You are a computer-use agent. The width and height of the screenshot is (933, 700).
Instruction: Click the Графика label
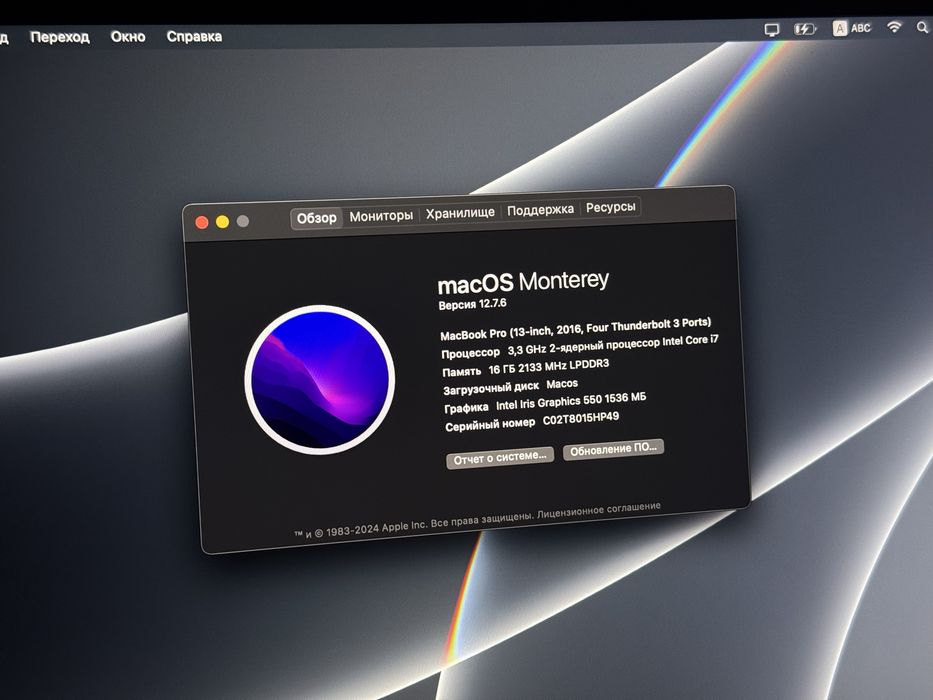tap(466, 408)
